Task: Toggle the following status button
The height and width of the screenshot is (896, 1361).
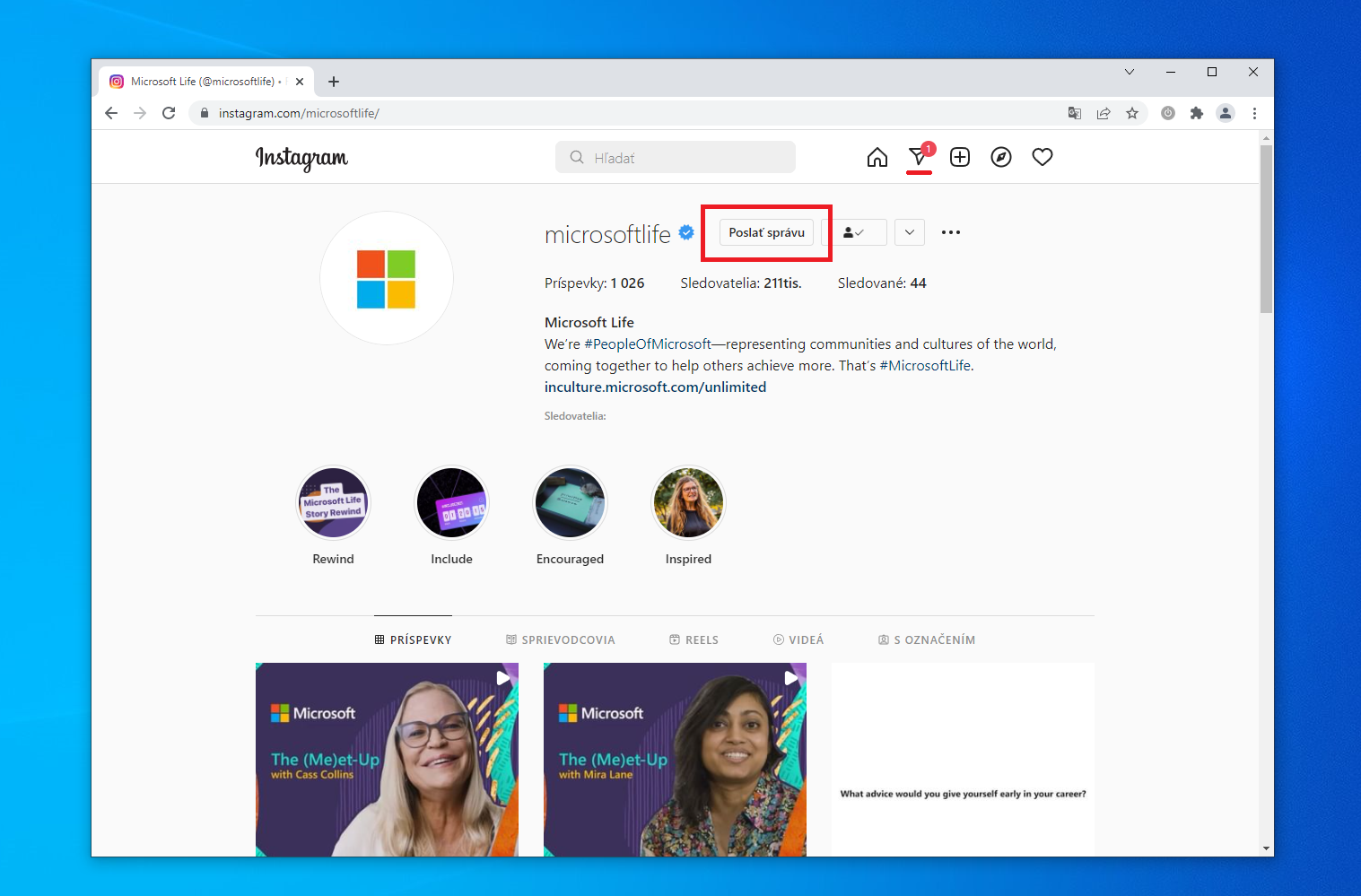Action: pyautogui.click(x=854, y=232)
